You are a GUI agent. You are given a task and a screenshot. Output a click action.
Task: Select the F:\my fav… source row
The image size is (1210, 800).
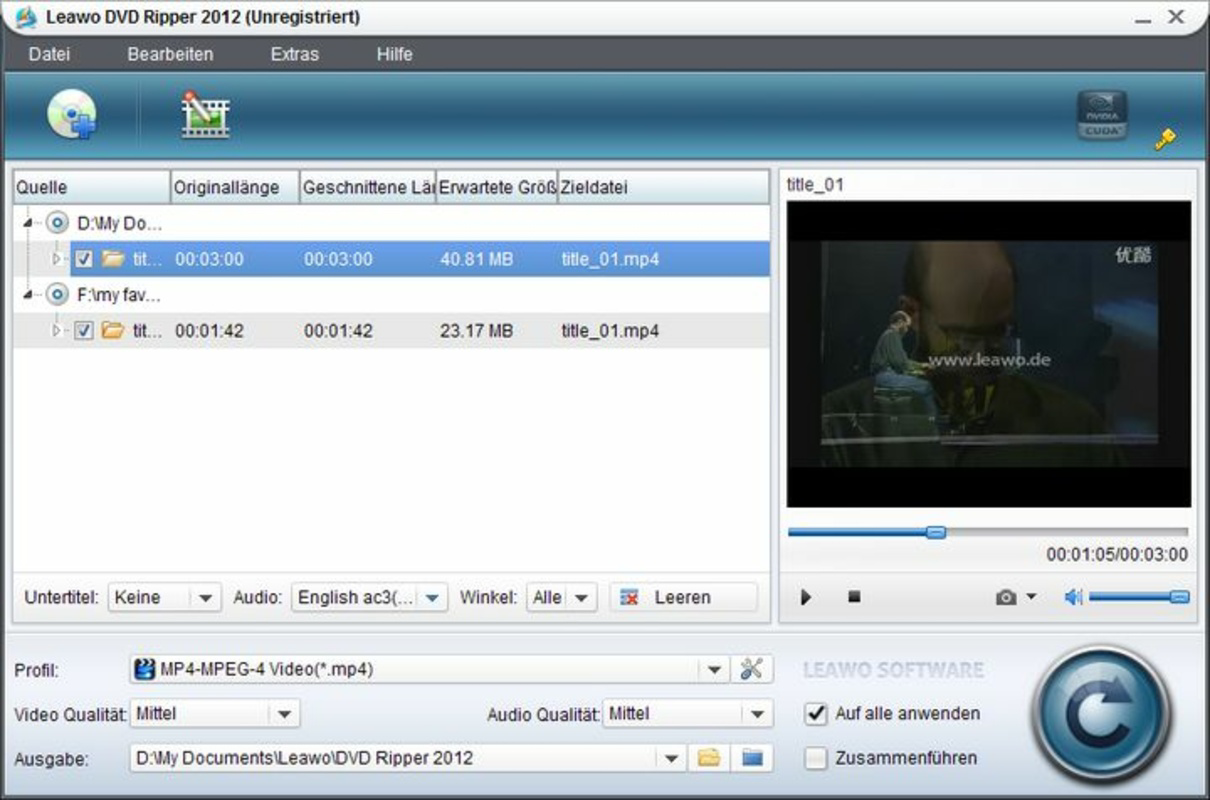tap(391, 295)
